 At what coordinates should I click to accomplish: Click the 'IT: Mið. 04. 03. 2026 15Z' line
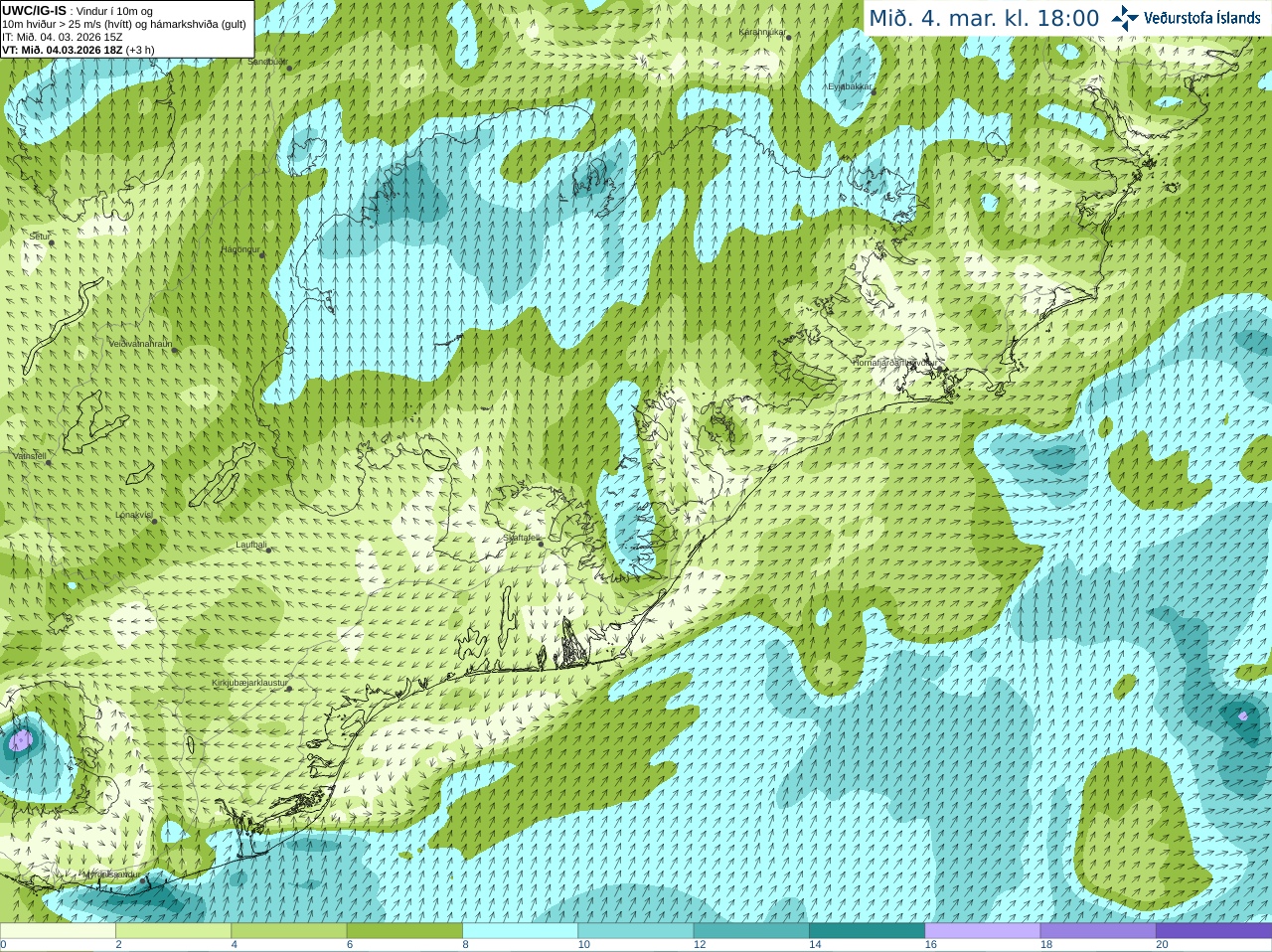(63, 37)
